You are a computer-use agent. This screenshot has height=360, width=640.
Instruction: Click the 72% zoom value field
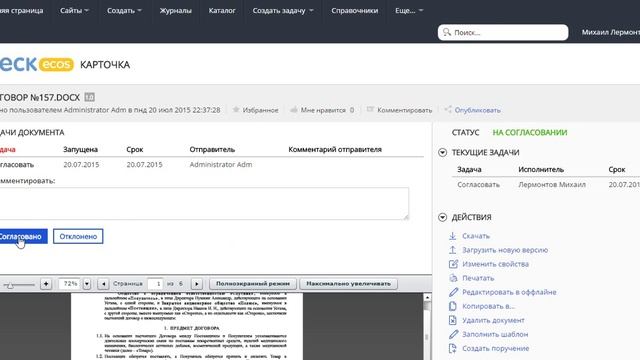click(70, 283)
